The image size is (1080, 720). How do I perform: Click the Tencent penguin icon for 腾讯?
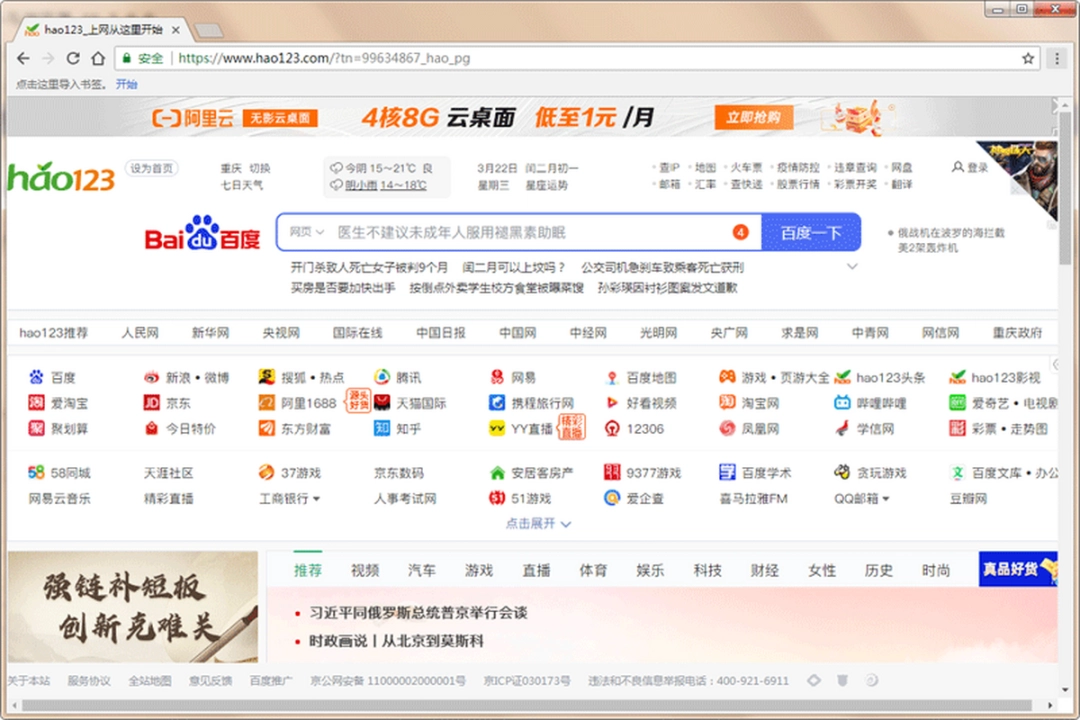tap(383, 376)
